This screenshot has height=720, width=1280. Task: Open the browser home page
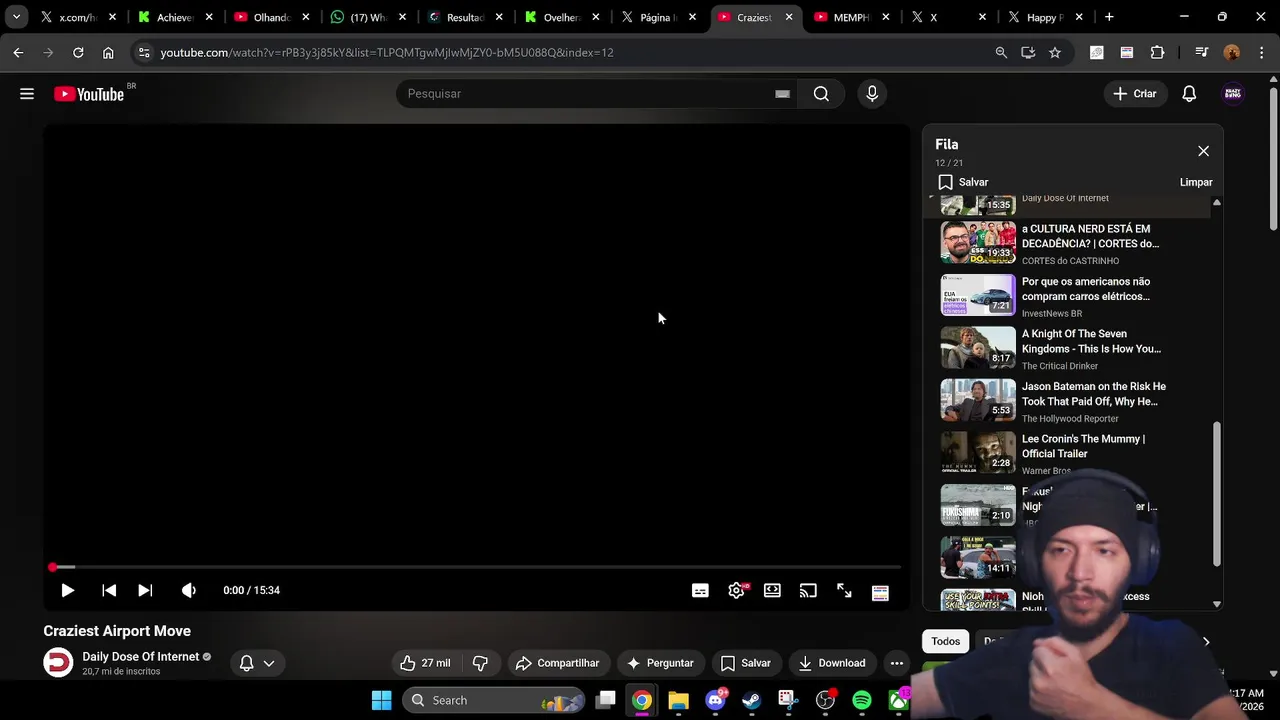pos(108,53)
